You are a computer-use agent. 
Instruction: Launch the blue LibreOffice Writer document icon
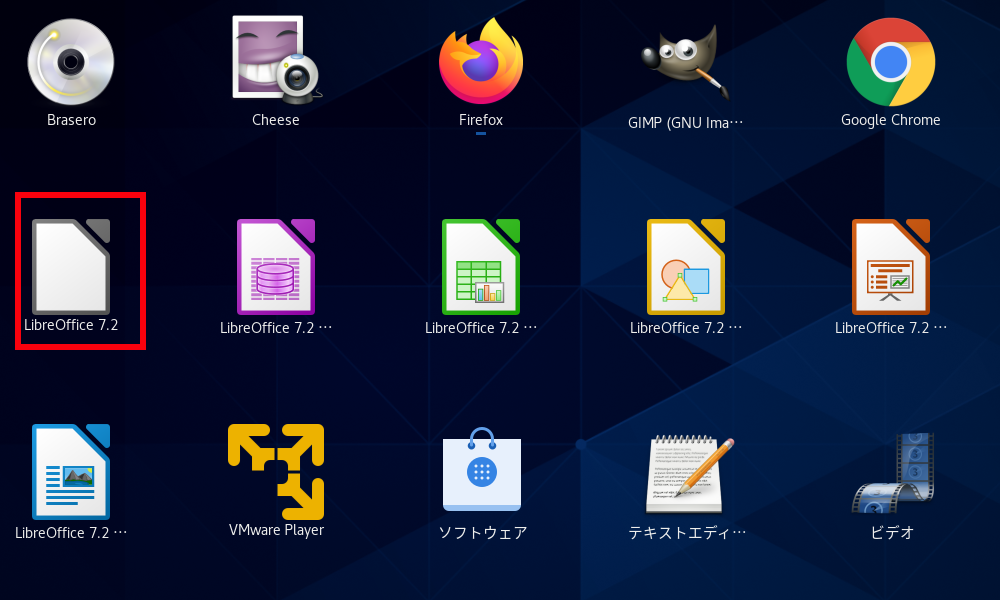click(x=71, y=470)
